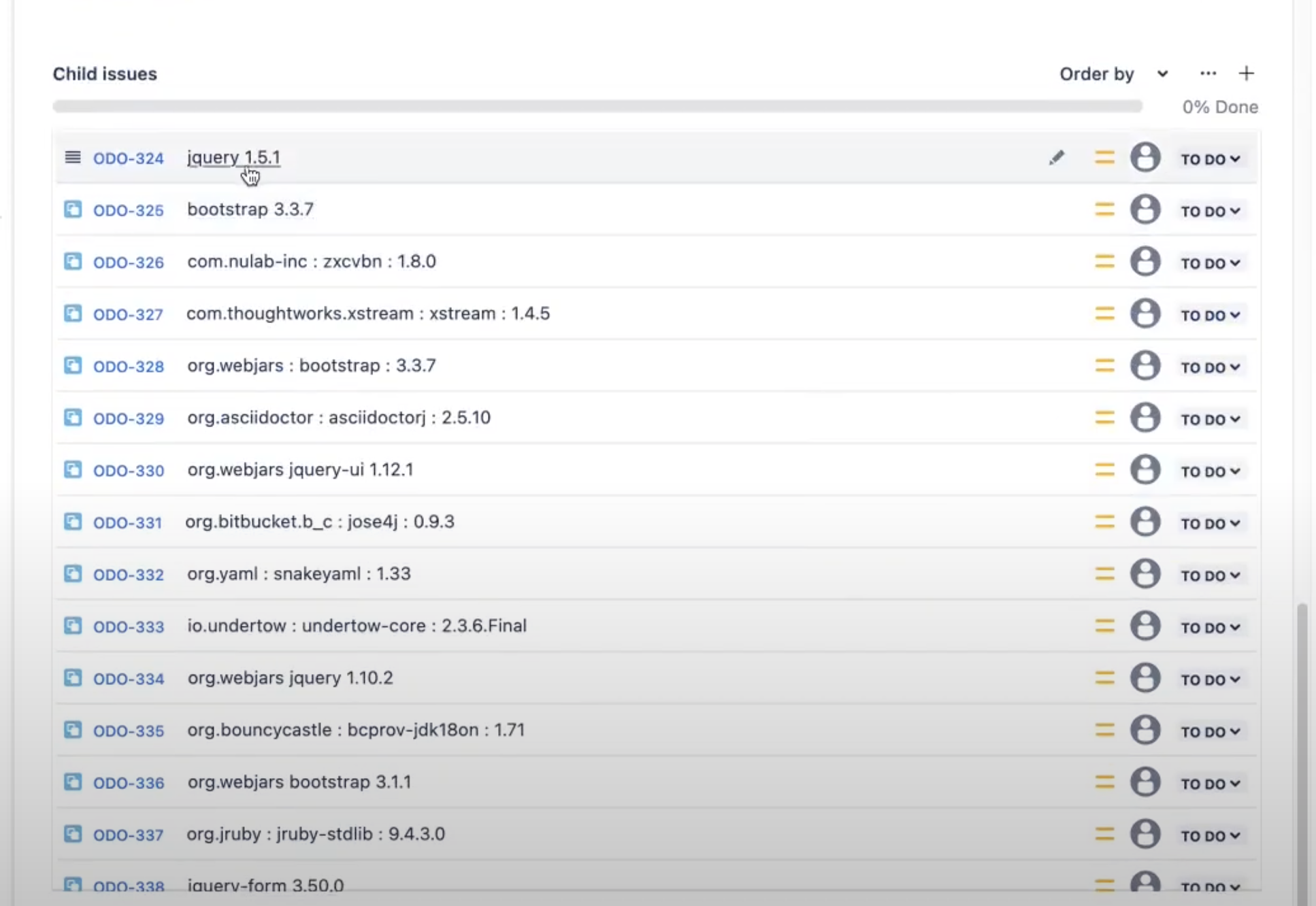Open the three-dots more actions menu

point(1208,73)
